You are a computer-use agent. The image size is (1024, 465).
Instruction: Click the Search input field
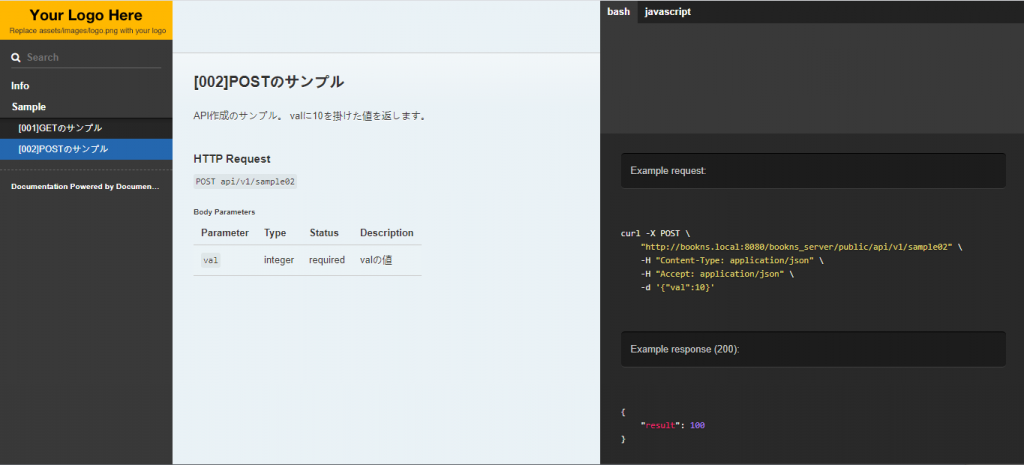point(92,58)
